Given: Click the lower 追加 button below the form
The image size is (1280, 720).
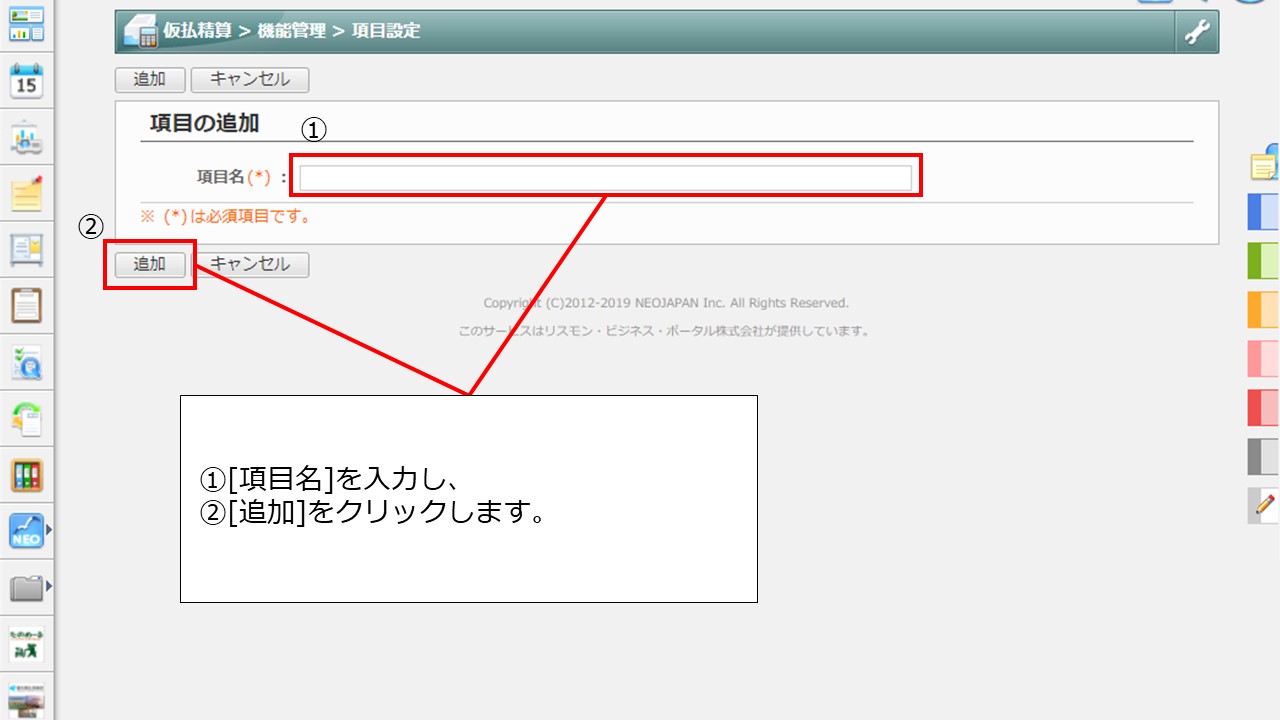Looking at the screenshot, I should tap(149, 265).
